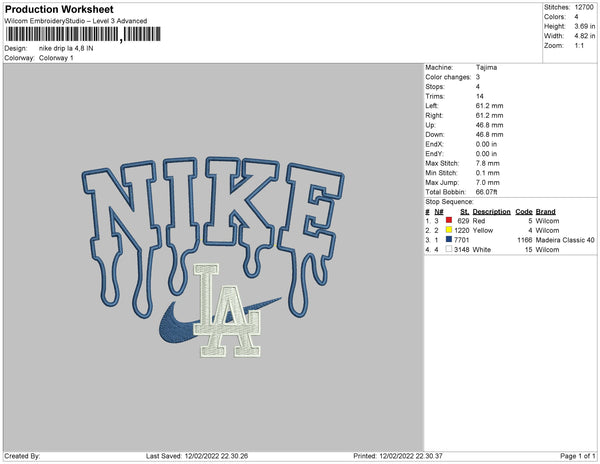Click the 'Production Worksheet' title
The width and height of the screenshot is (600, 464).
59,9
